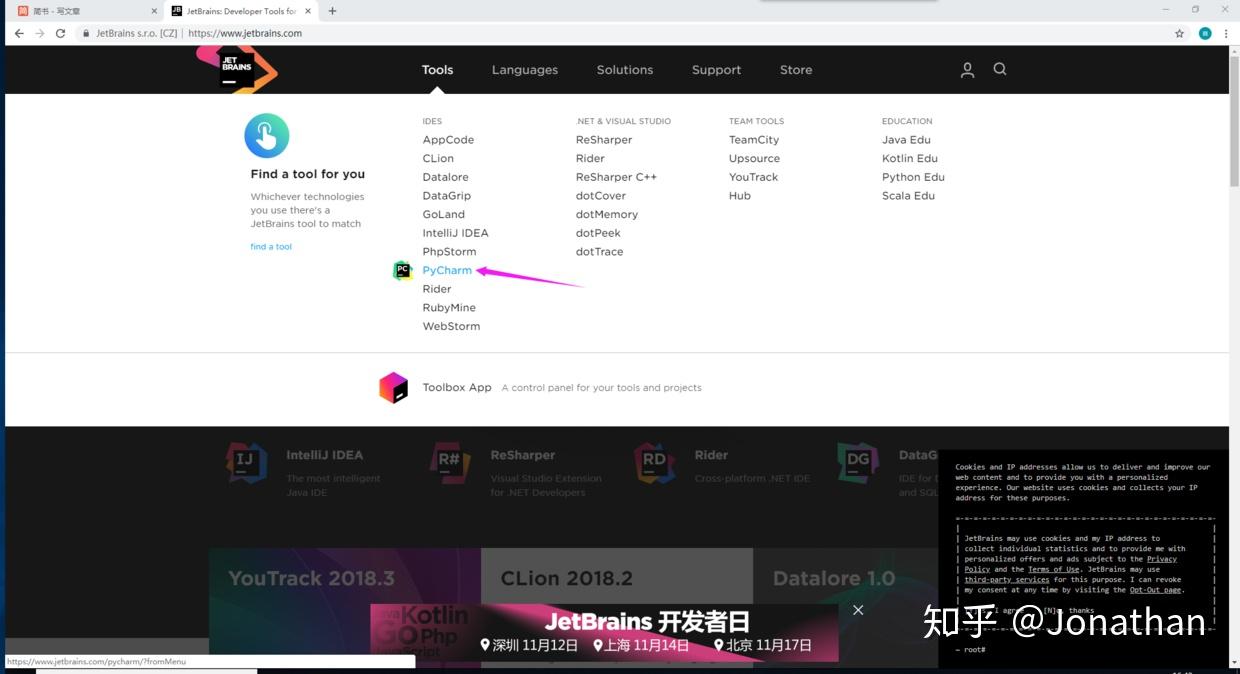Click the Terms of Use link

click(1053, 569)
